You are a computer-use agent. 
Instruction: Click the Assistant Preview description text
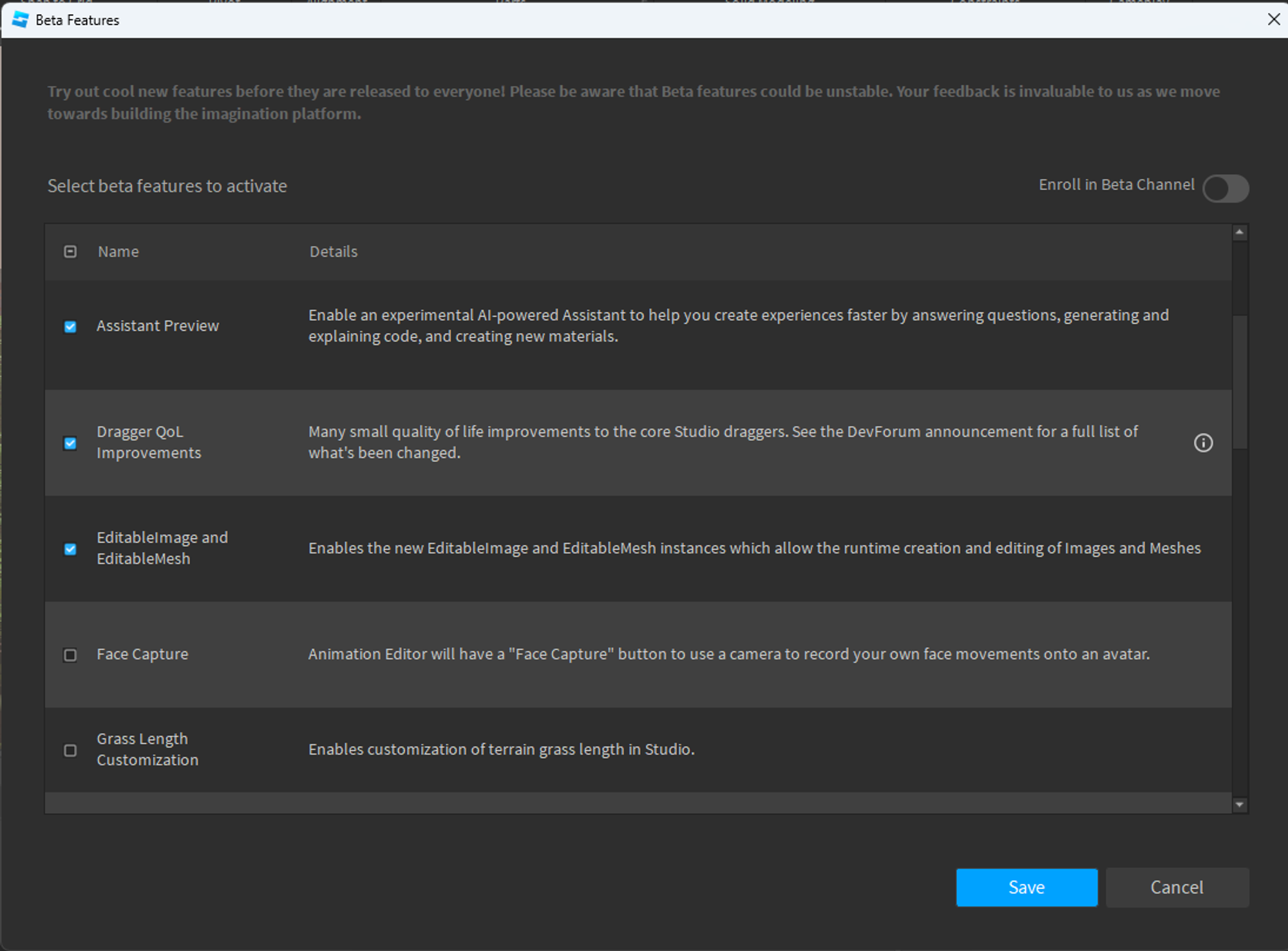coord(738,325)
